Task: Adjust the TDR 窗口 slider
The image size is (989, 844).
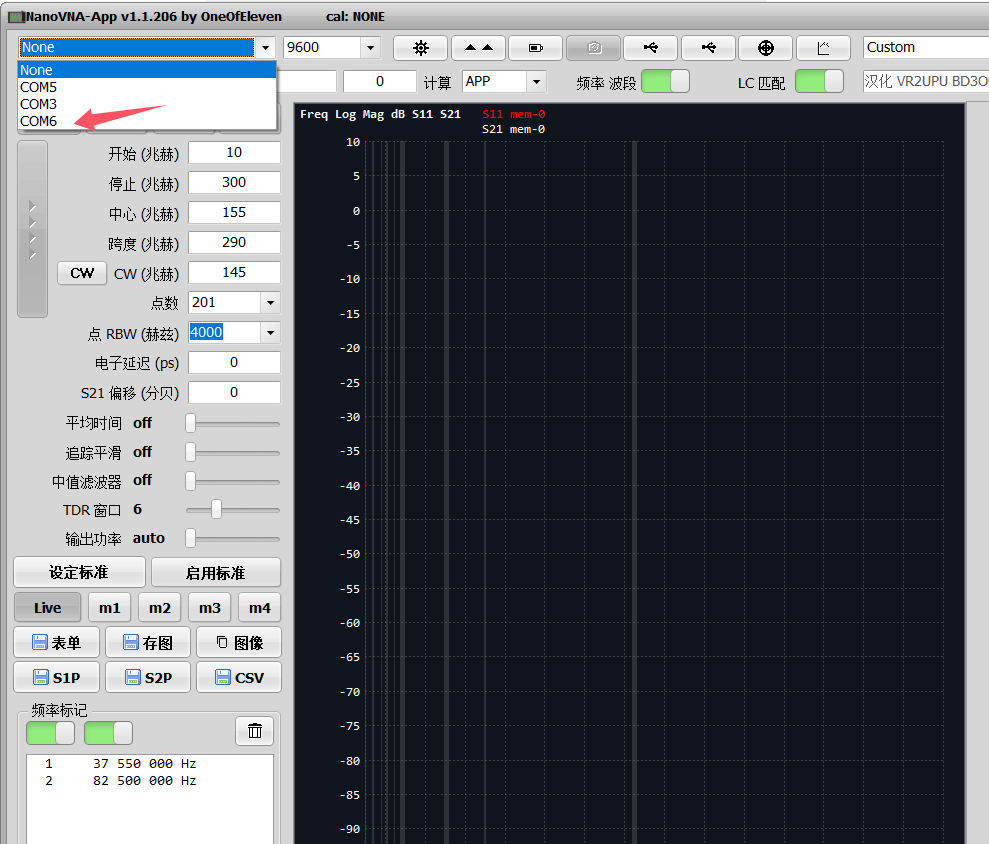Action: click(x=216, y=510)
